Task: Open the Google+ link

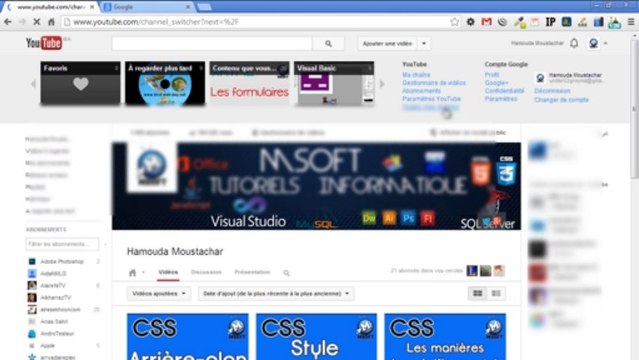Action: pyautogui.click(x=496, y=83)
